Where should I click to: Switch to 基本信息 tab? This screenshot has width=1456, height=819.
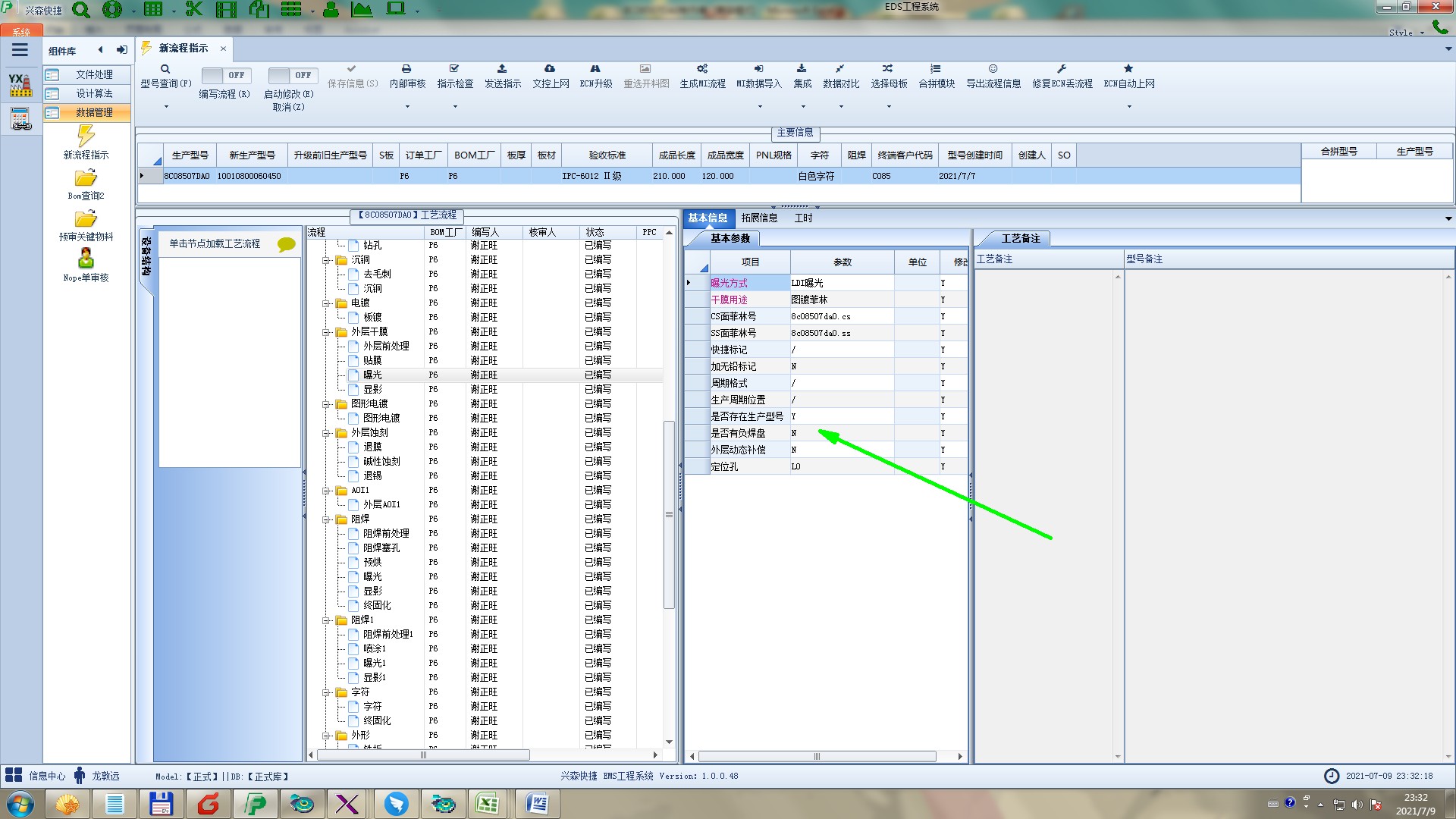708,218
